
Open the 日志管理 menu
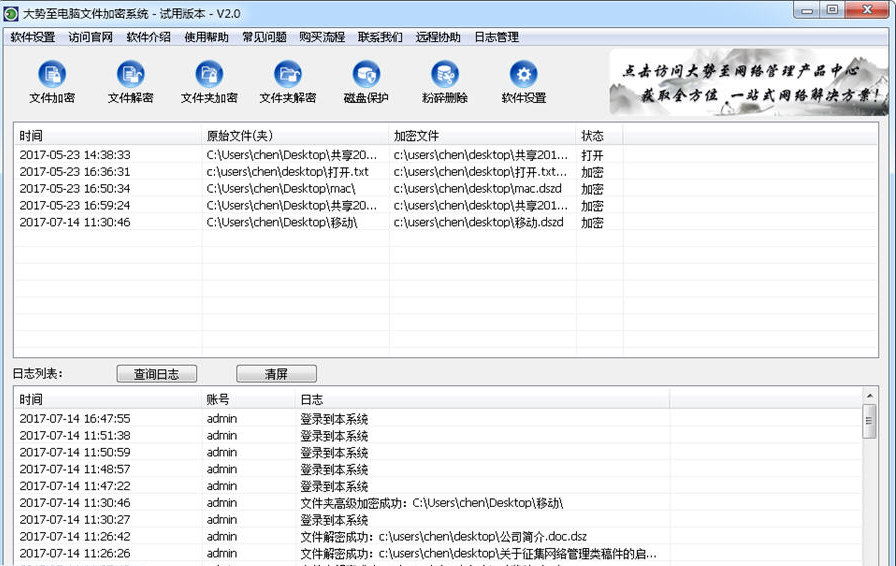pyautogui.click(x=496, y=37)
